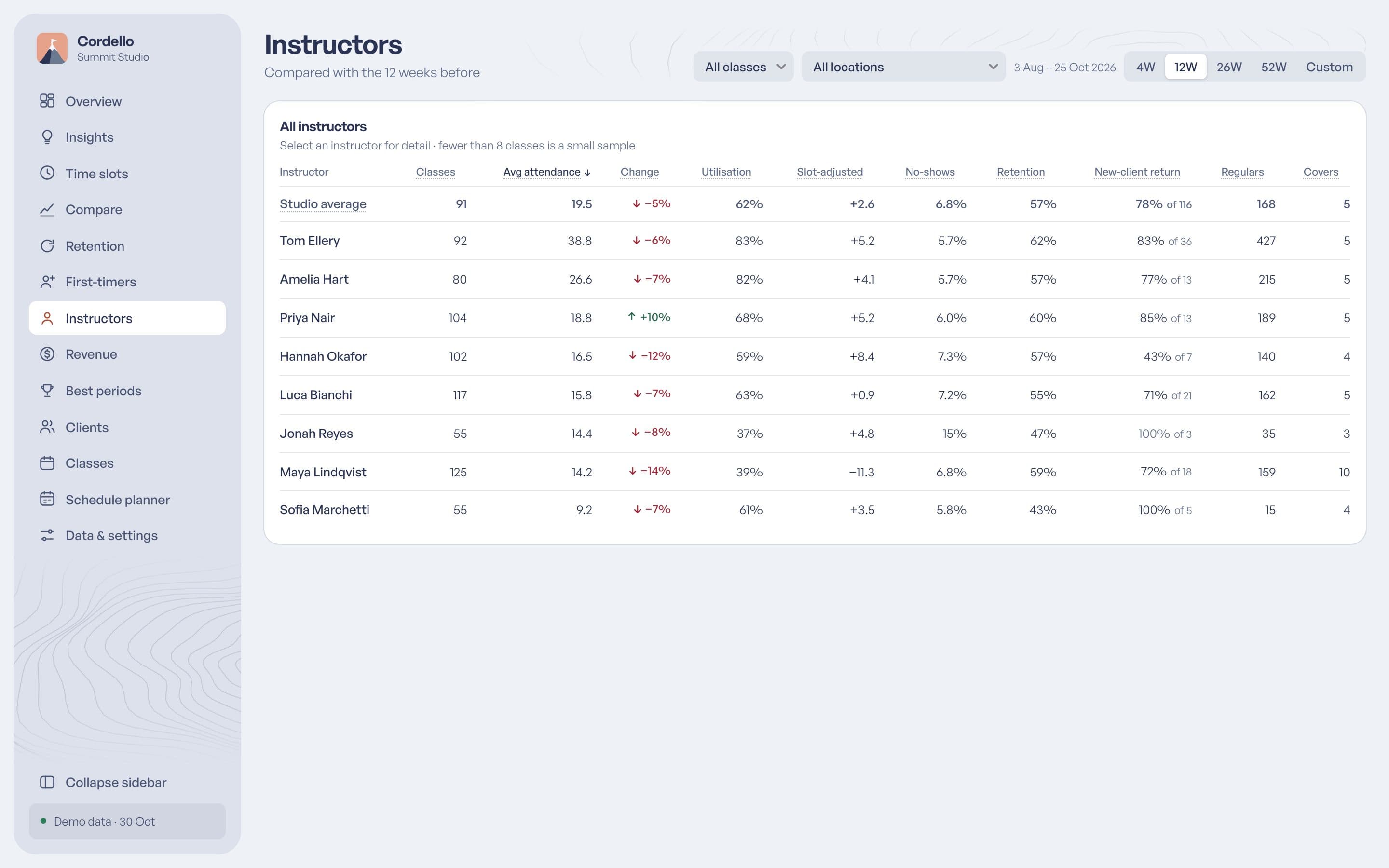1389x868 pixels.
Task: Sort table by Avg attendance column
Action: (x=546, y=172)
